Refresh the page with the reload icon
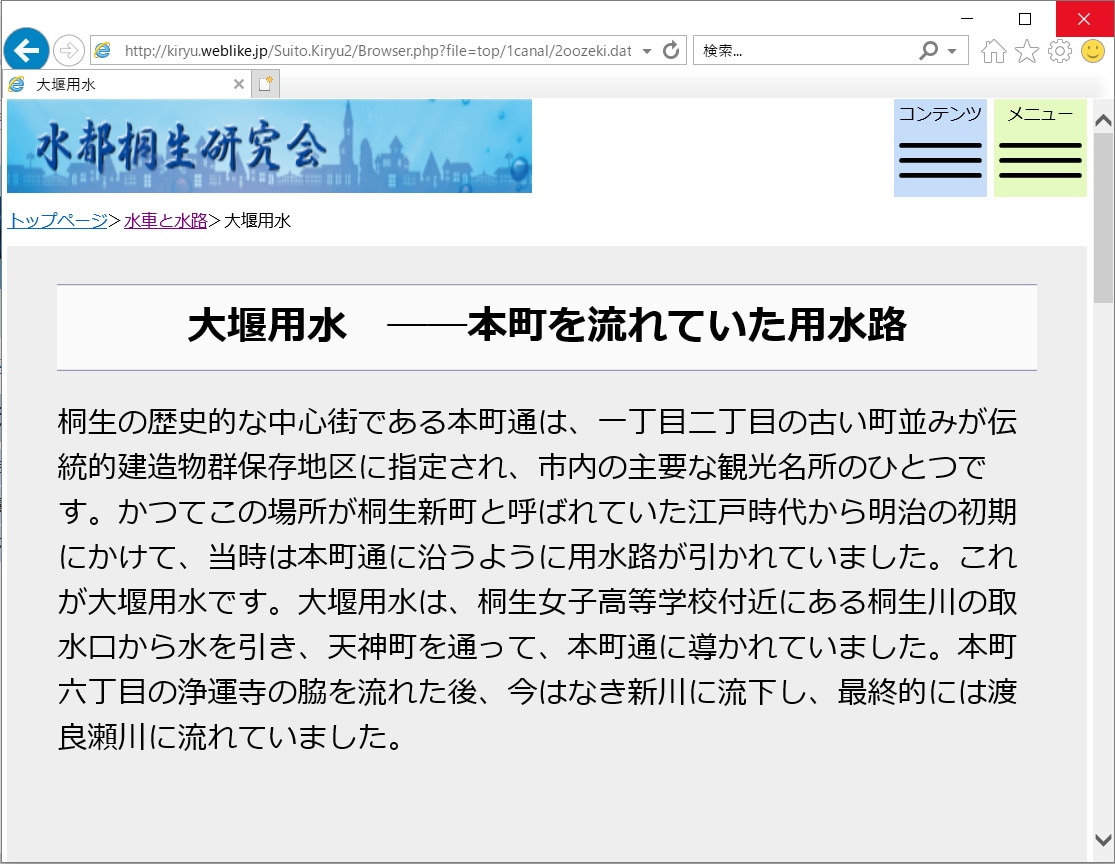1115x864 pixels. pyautogui.click(x=671, y=50)
